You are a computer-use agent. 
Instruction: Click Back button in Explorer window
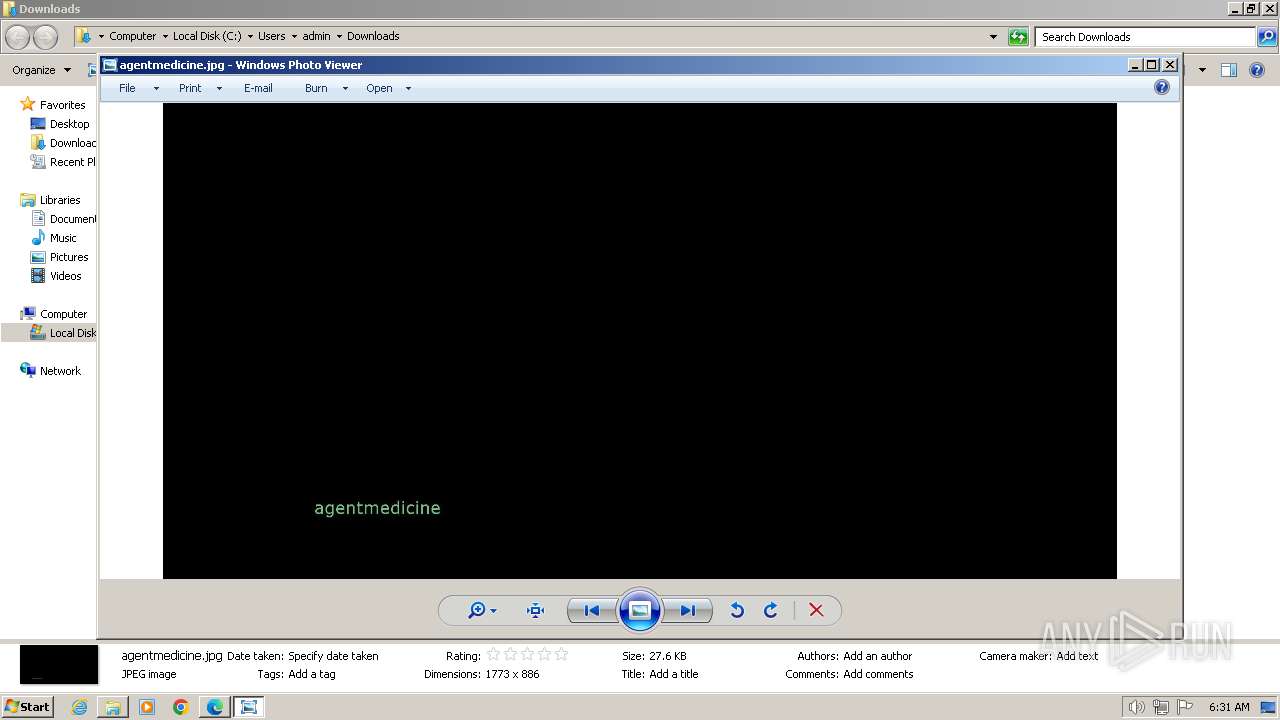click(x=18, y=37)
